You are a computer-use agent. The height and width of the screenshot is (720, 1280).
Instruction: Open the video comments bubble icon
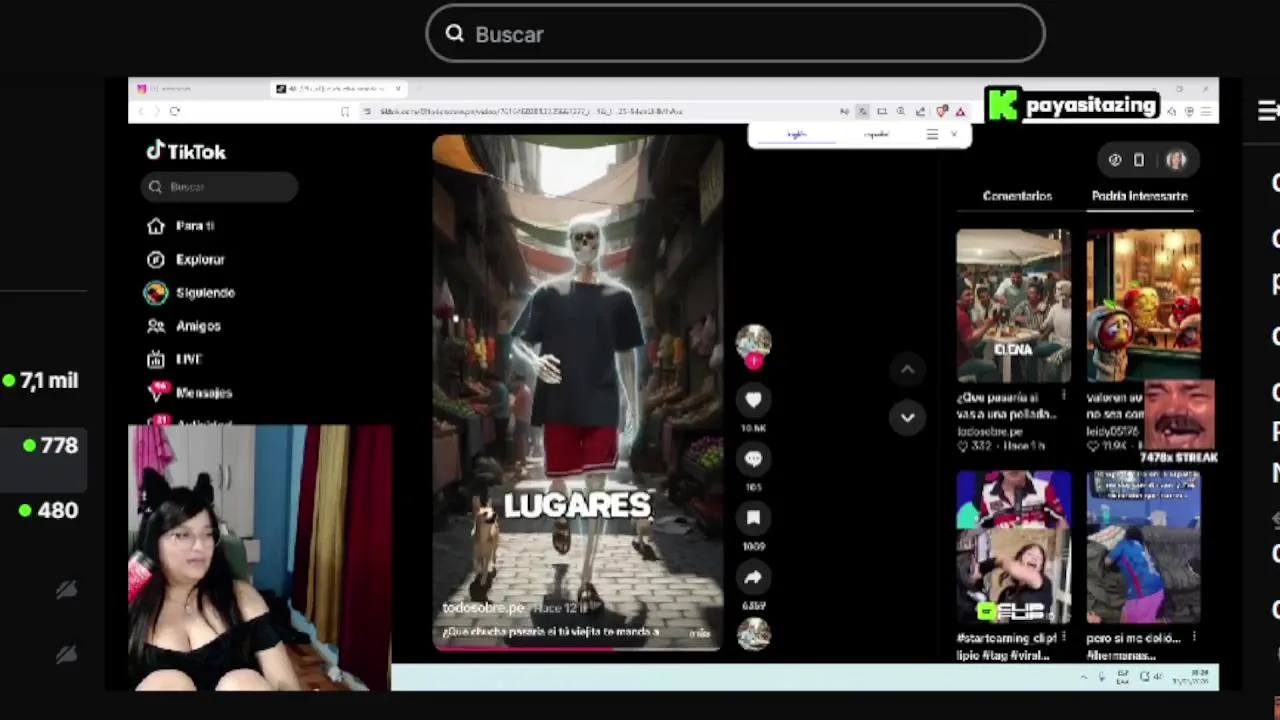click(753, 459)
